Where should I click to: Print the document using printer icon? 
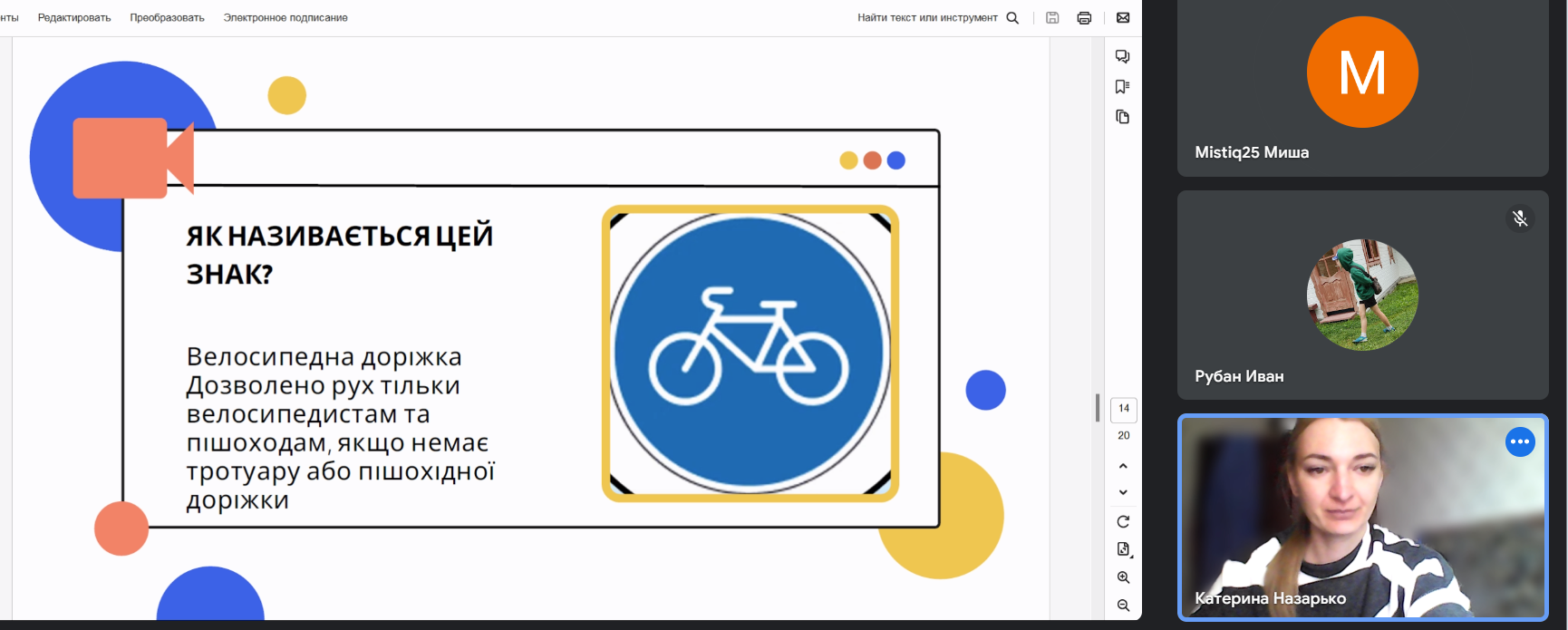pyautogui.click(x=1084, y=18)
